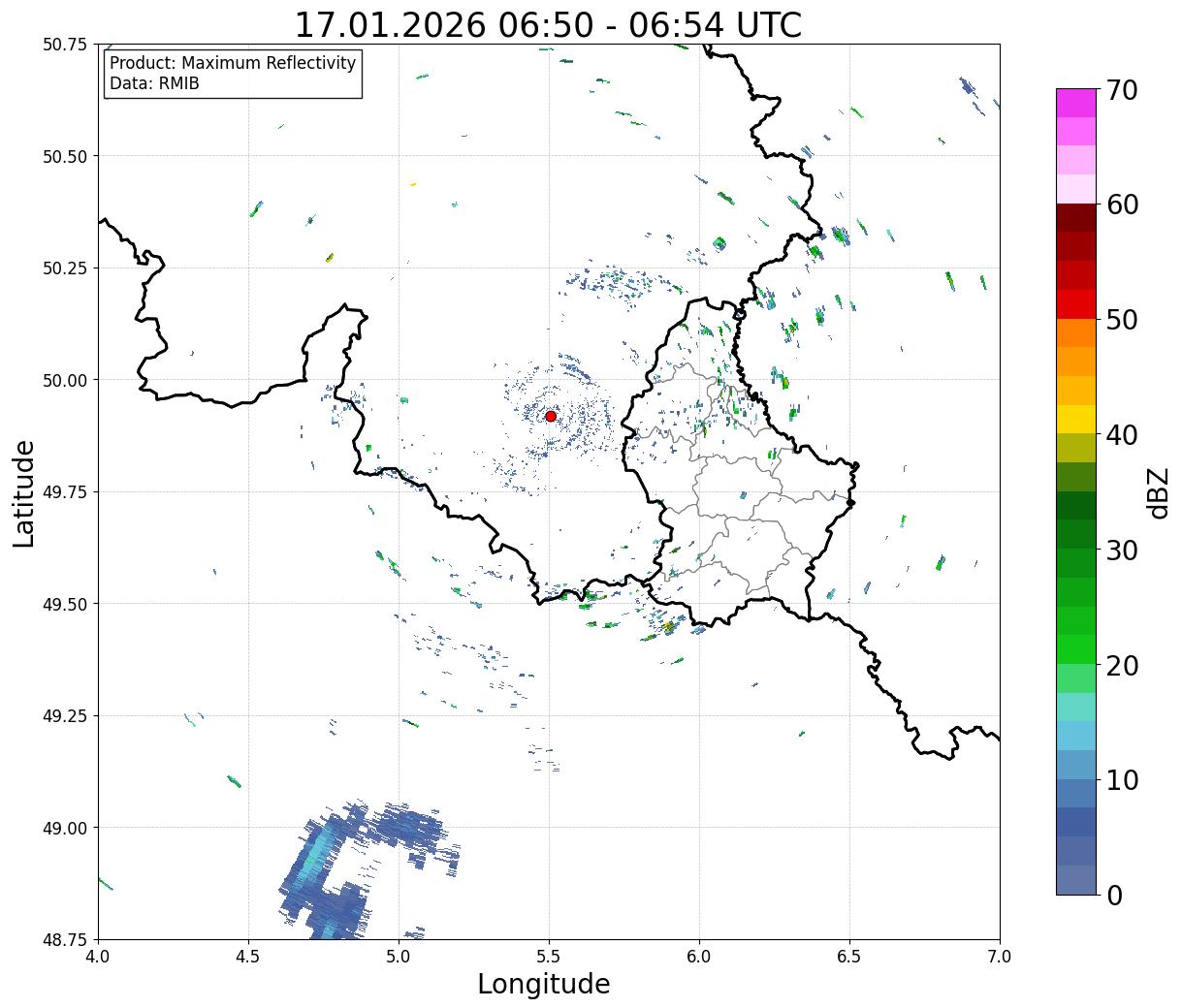Image resolution: width=1182 pixels, height=1008 pixels.
Task: Click the y-axis tick label 50.25
Action: [x=65, y=268]
